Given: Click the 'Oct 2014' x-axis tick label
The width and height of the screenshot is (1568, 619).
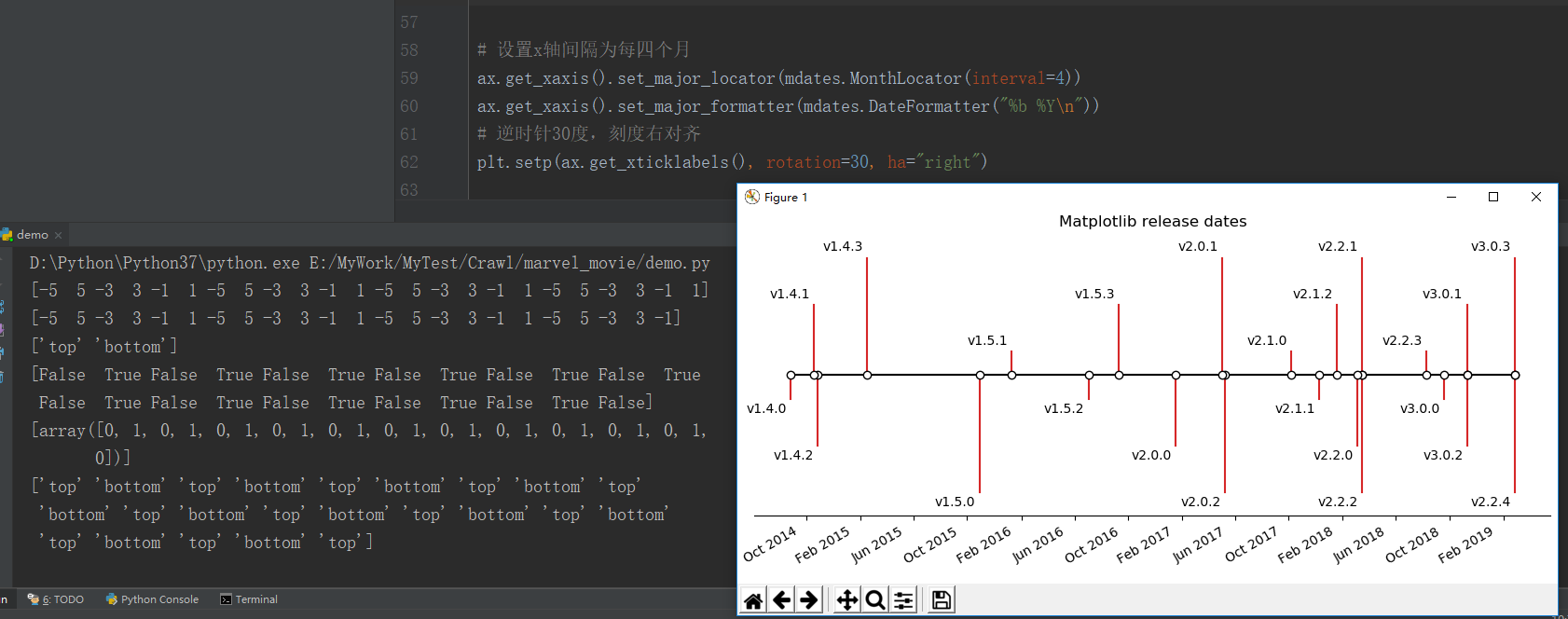Looking at the screenshot, I should coord(770,544).
